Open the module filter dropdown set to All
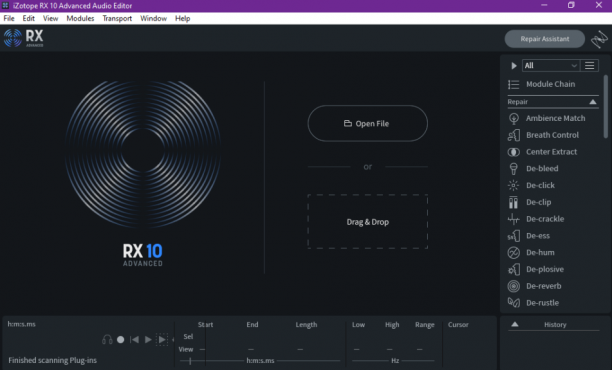 tap(551, 66)
